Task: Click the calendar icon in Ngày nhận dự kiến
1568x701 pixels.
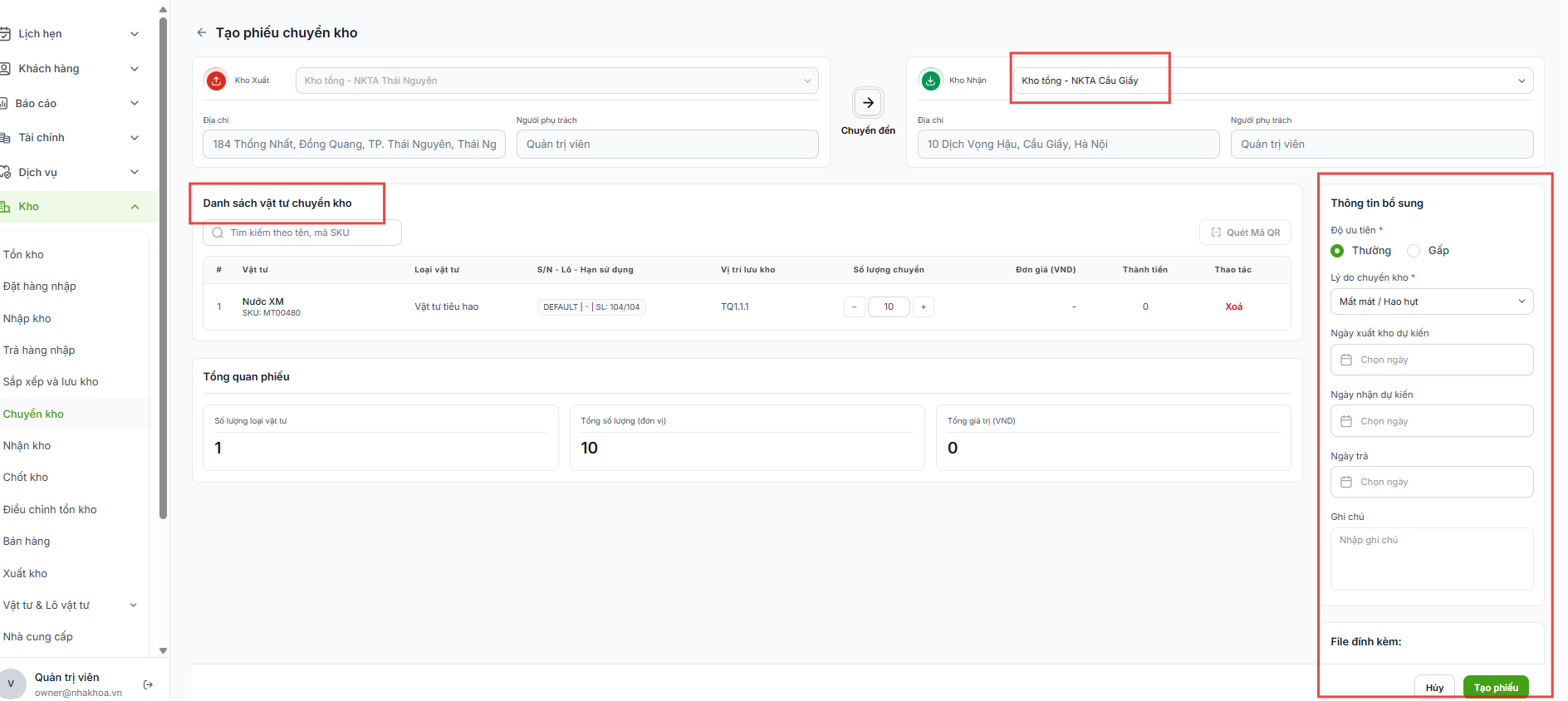Action: [x=1346, y=421]
